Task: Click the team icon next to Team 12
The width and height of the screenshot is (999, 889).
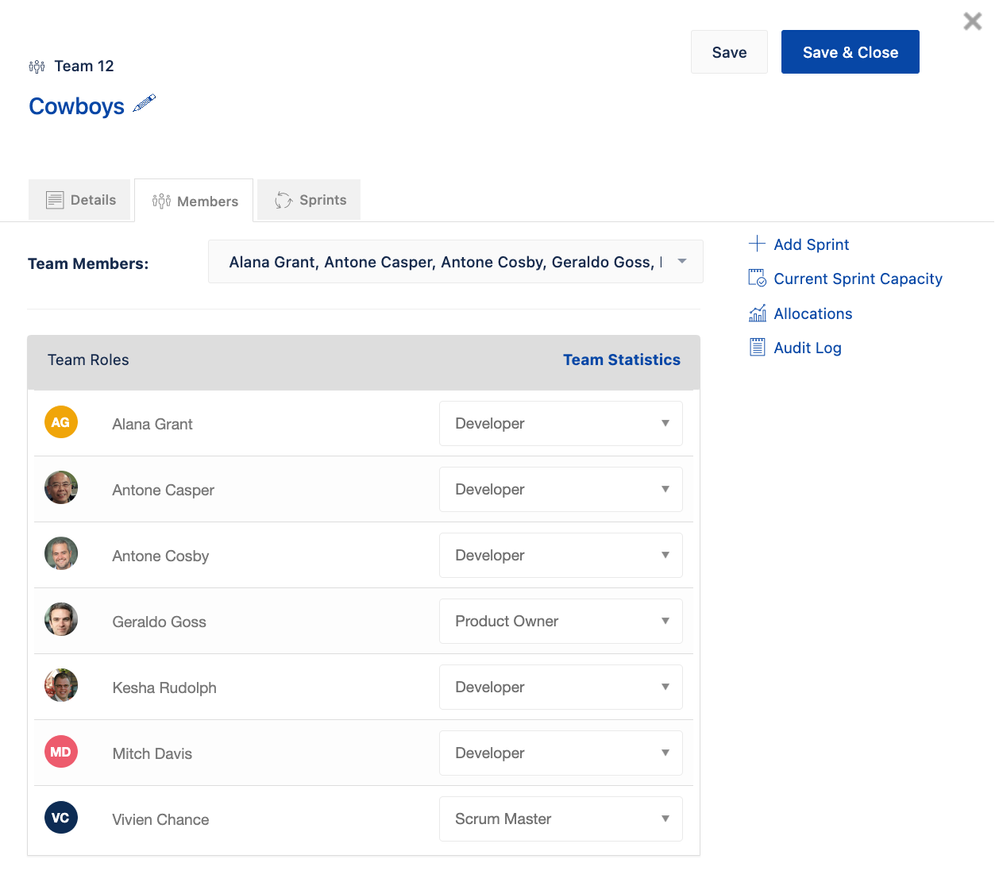Action: click(37, 67)
